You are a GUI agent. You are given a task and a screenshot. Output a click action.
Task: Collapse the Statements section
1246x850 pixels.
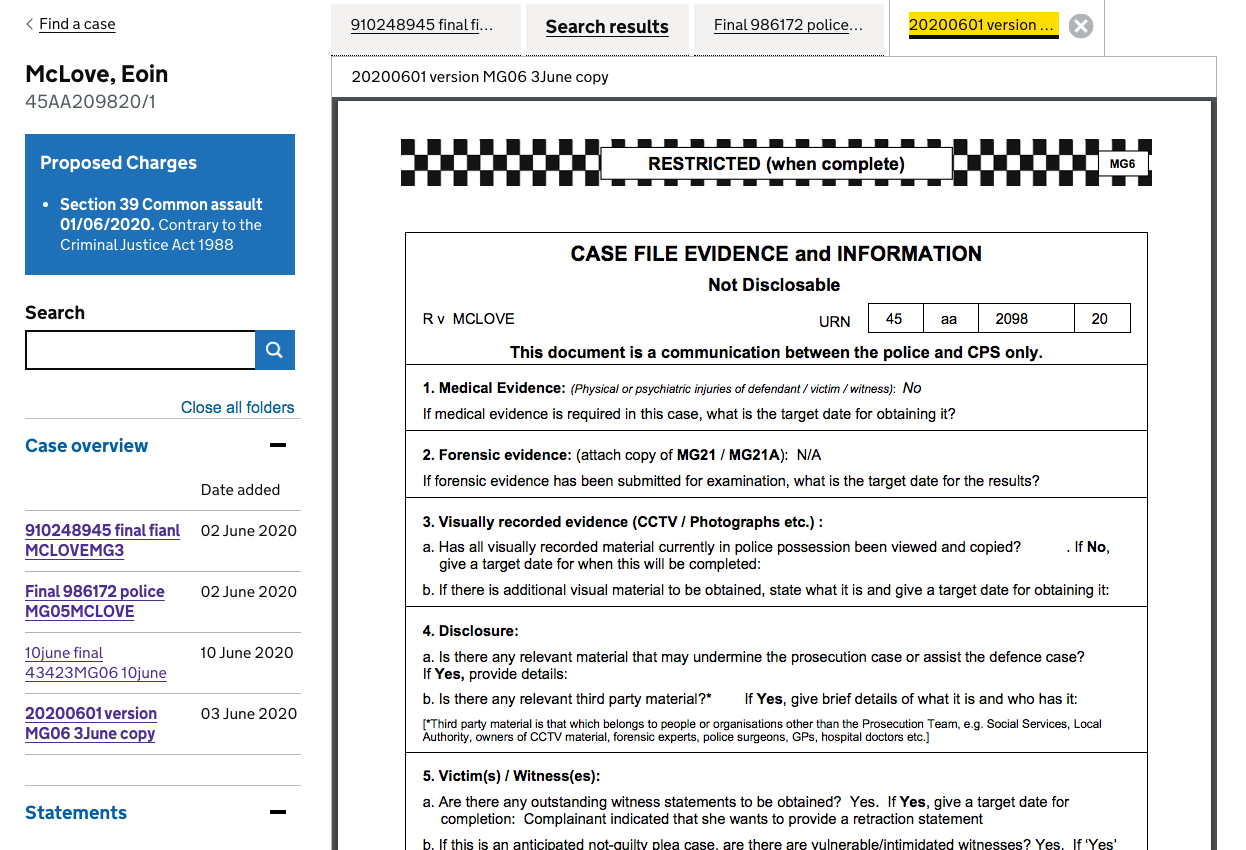point(278,813)
